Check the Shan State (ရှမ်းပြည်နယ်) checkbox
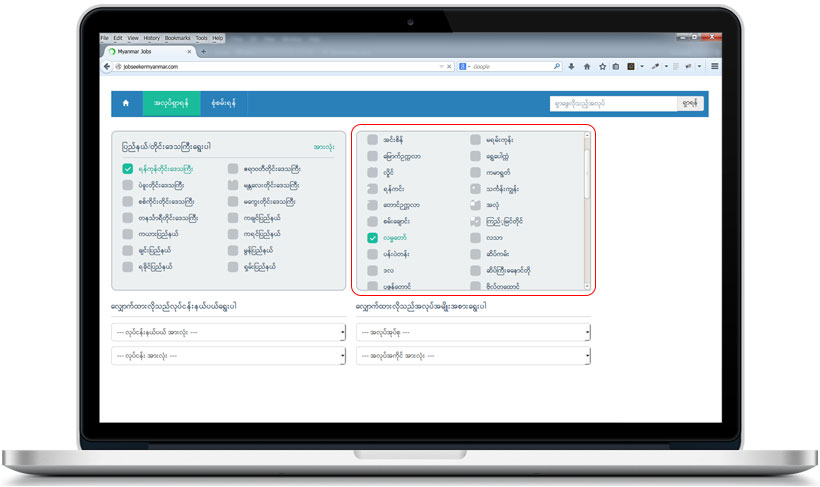 tap(233, 266)
